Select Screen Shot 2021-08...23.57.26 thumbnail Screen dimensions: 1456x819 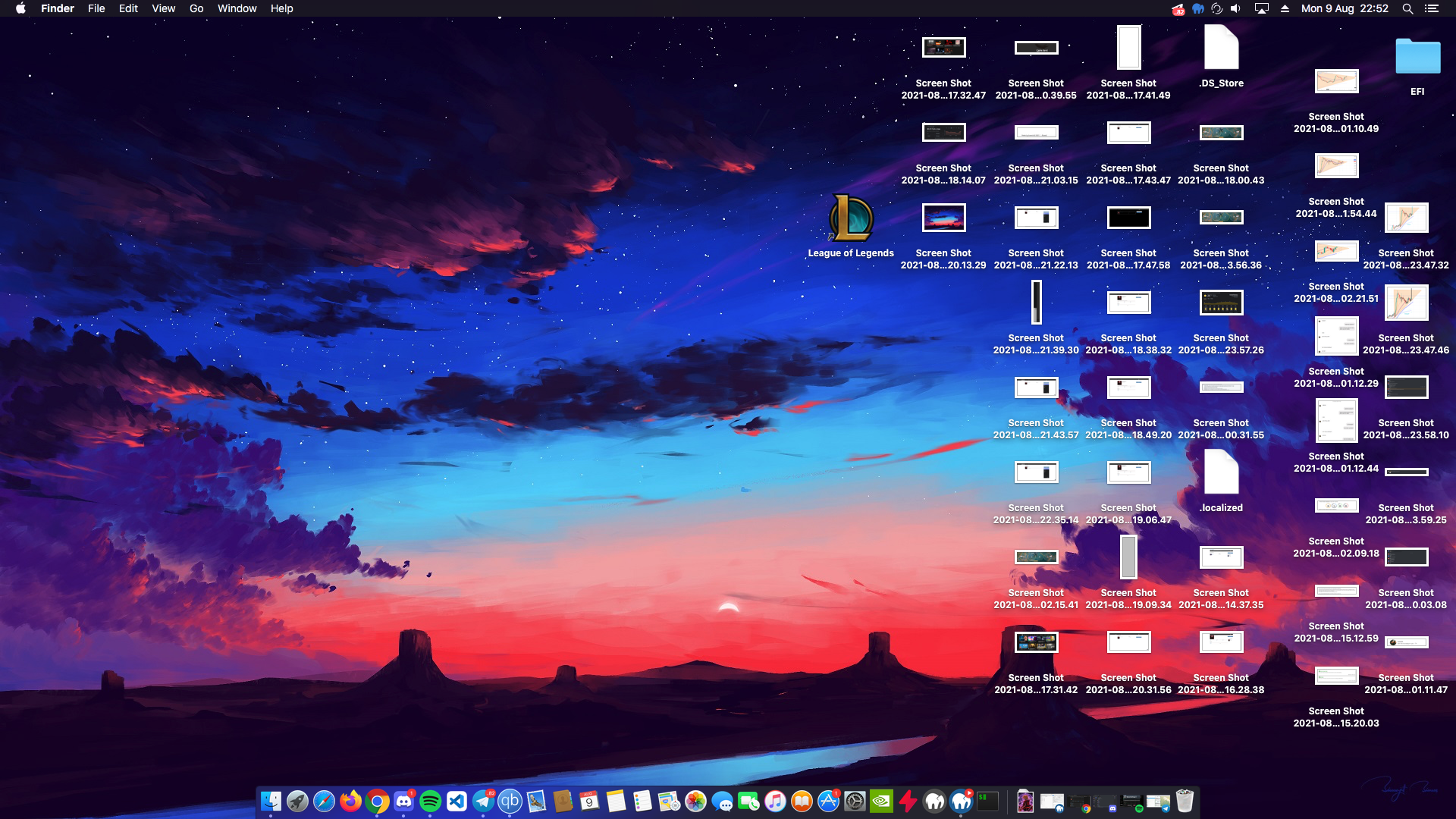(x=1221, y=302)
